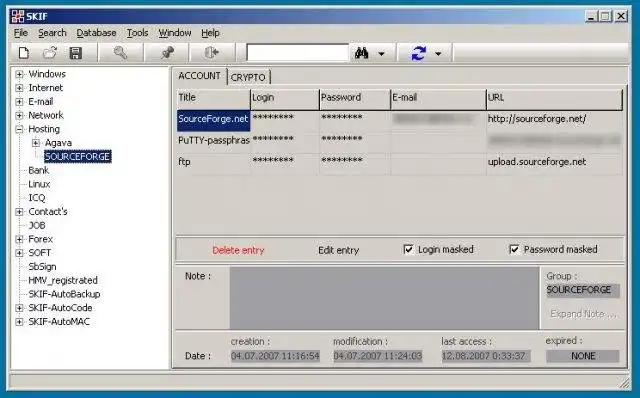Expand the Forex tree node
The width and height of the screenshot is (640, 398).
click(x=19, y=239)
